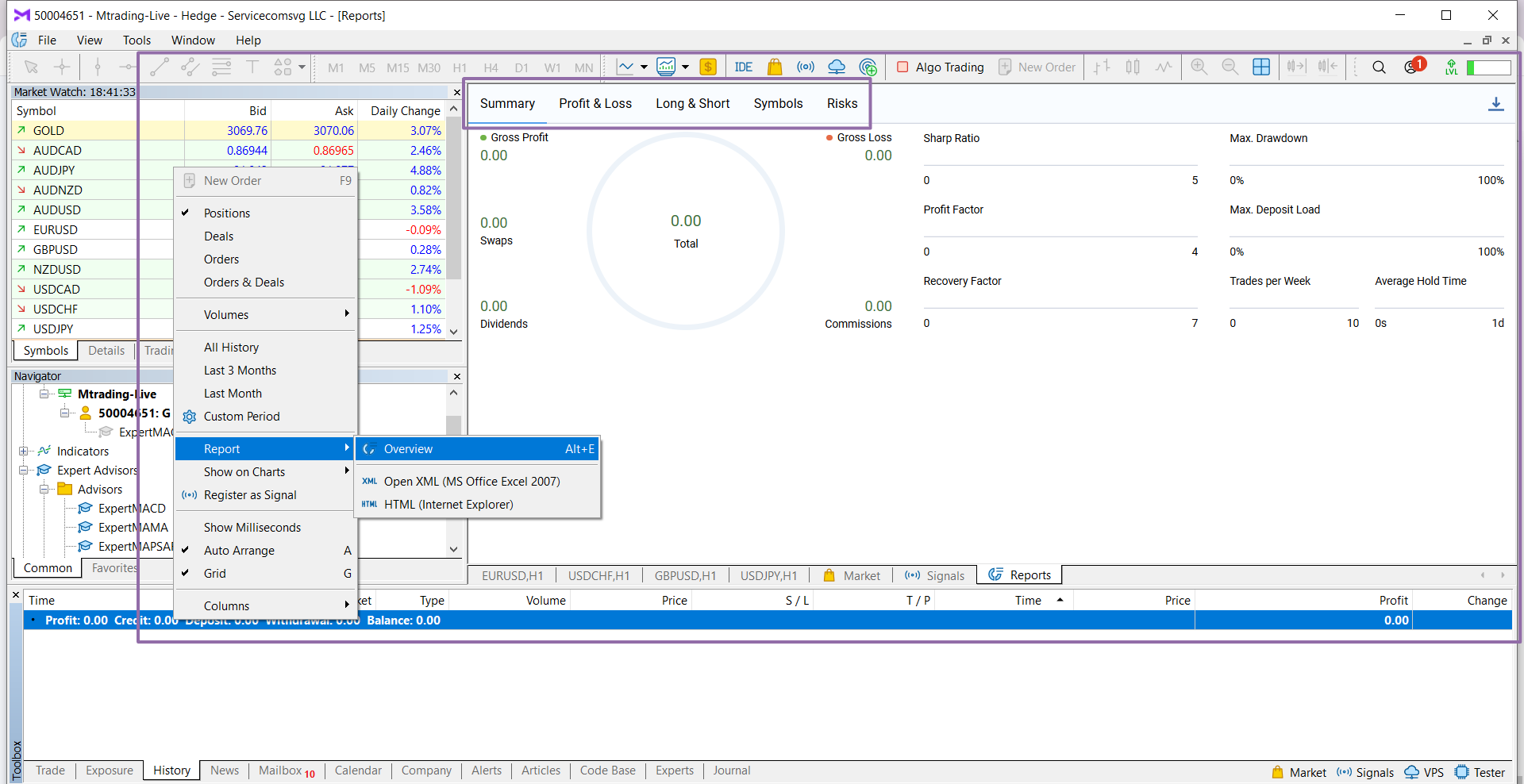The image size is (1524, 784).
Task: Expand the Columns submenu
Action: click(265, 605)
